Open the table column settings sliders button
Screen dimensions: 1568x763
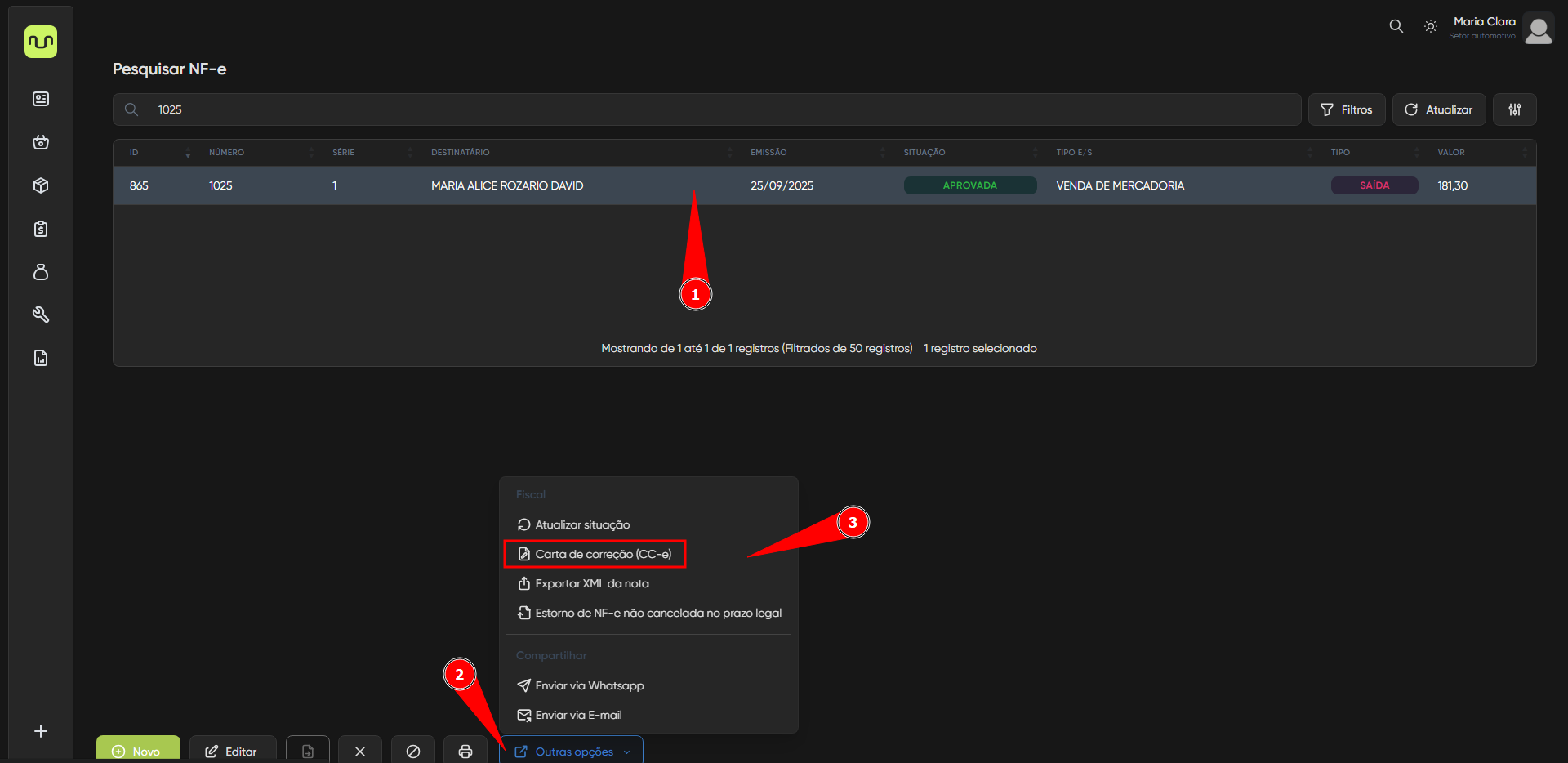1514,109
